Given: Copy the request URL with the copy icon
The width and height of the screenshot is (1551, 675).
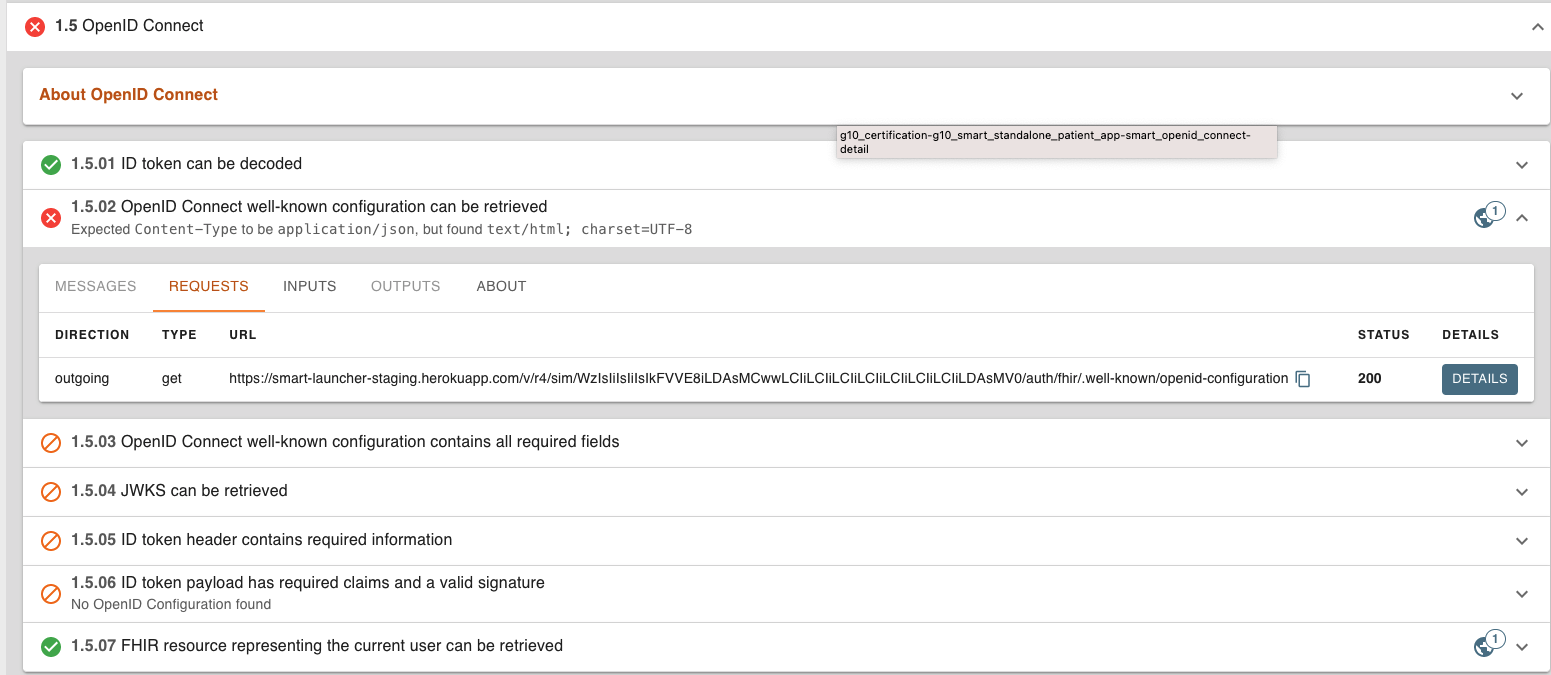Looking at the screenshot, I should pyautogui.click(x=1302, y=379).
